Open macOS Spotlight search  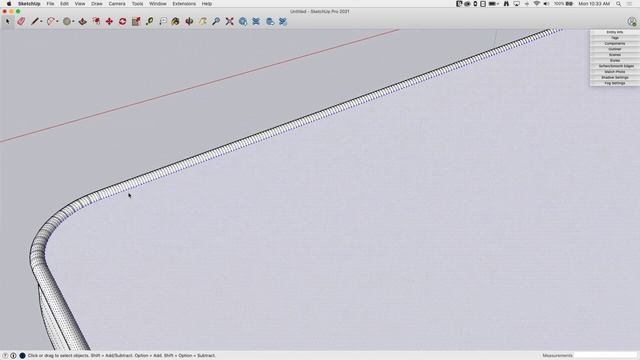(x=619, y=4)
